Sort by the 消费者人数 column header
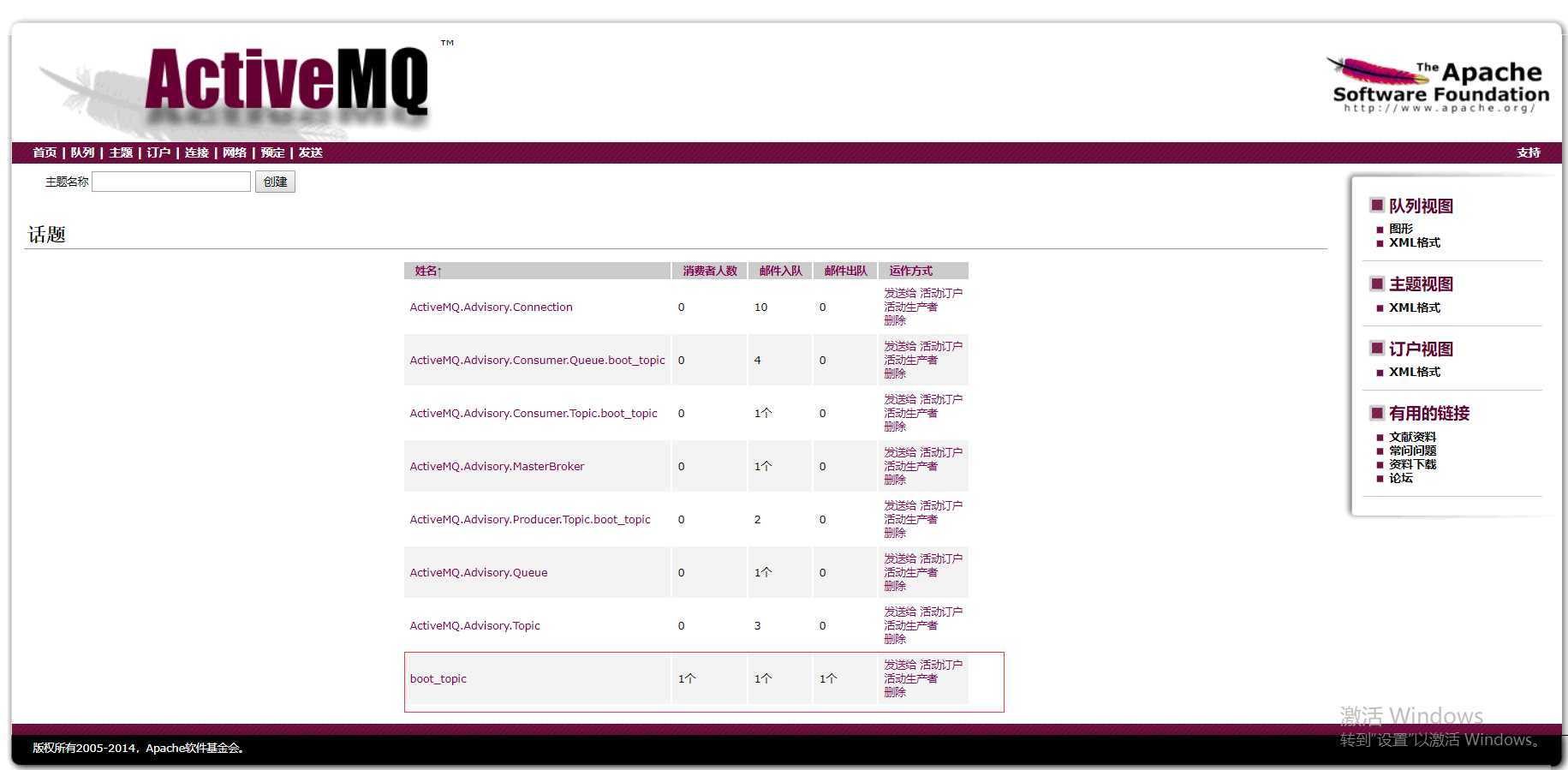The image size is (1568, 770). [710, 271]
